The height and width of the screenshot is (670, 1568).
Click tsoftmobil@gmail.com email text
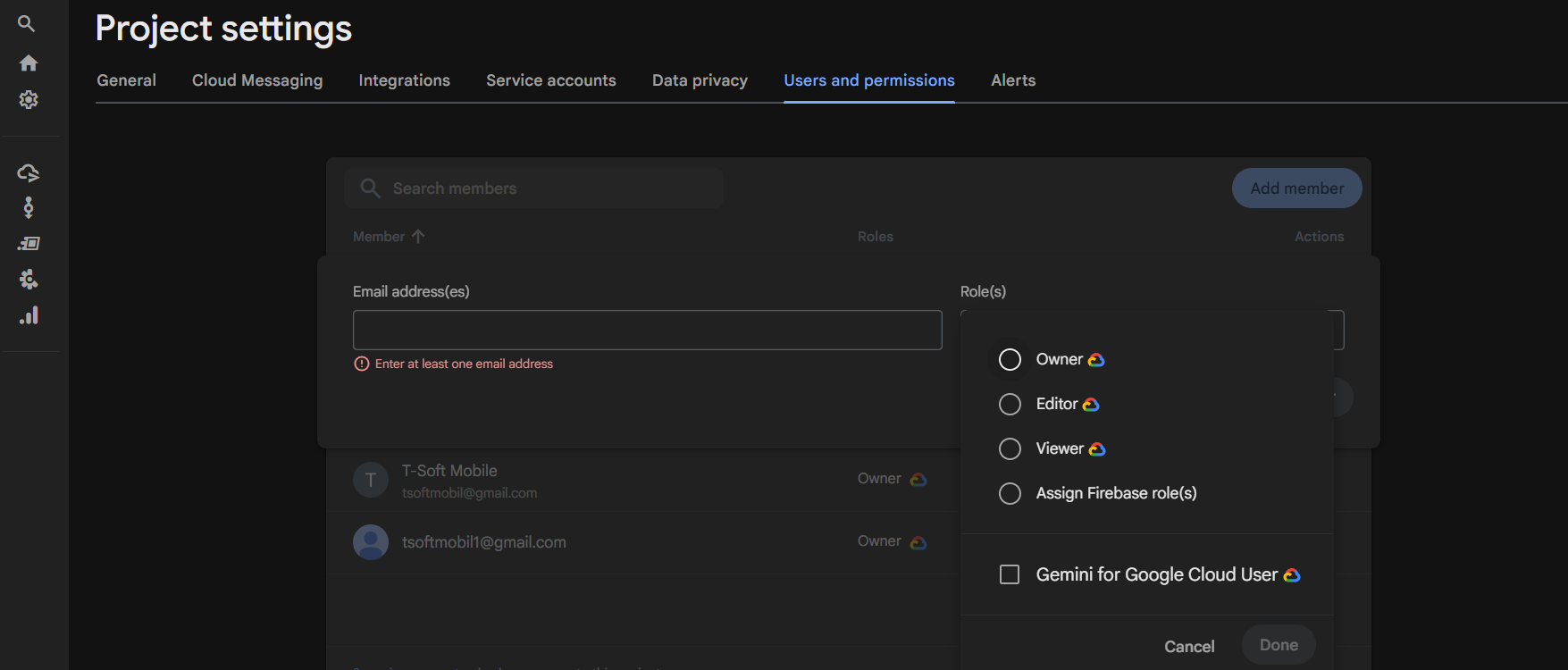[469, 493]
